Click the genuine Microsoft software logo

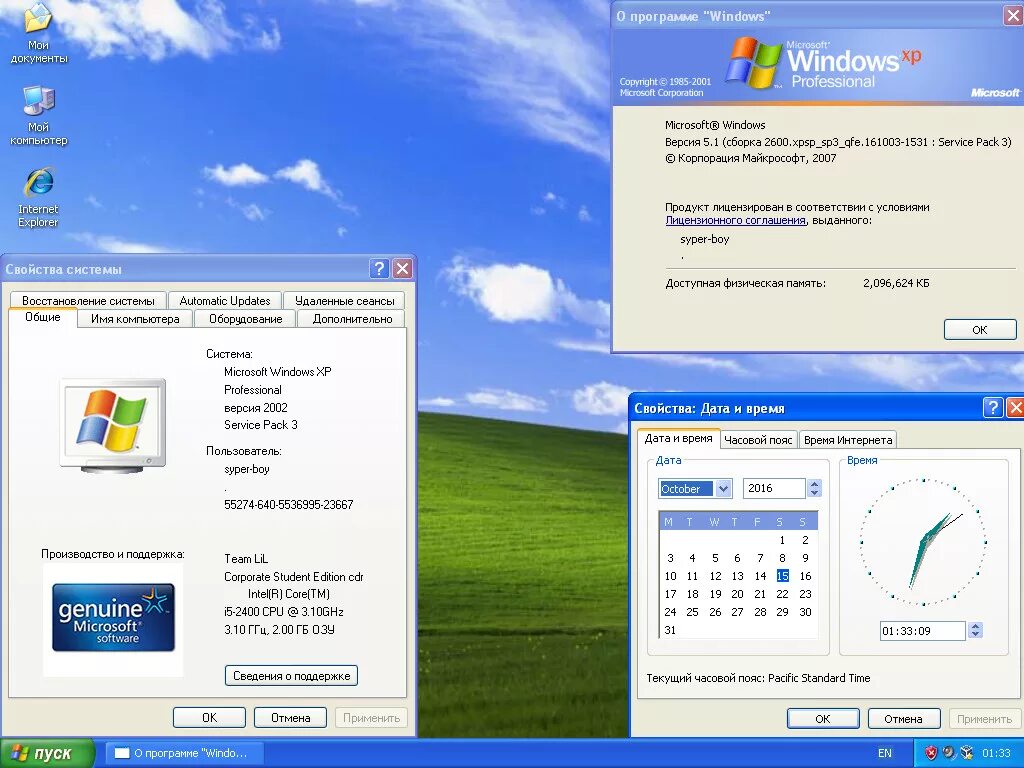pos(113,618)
